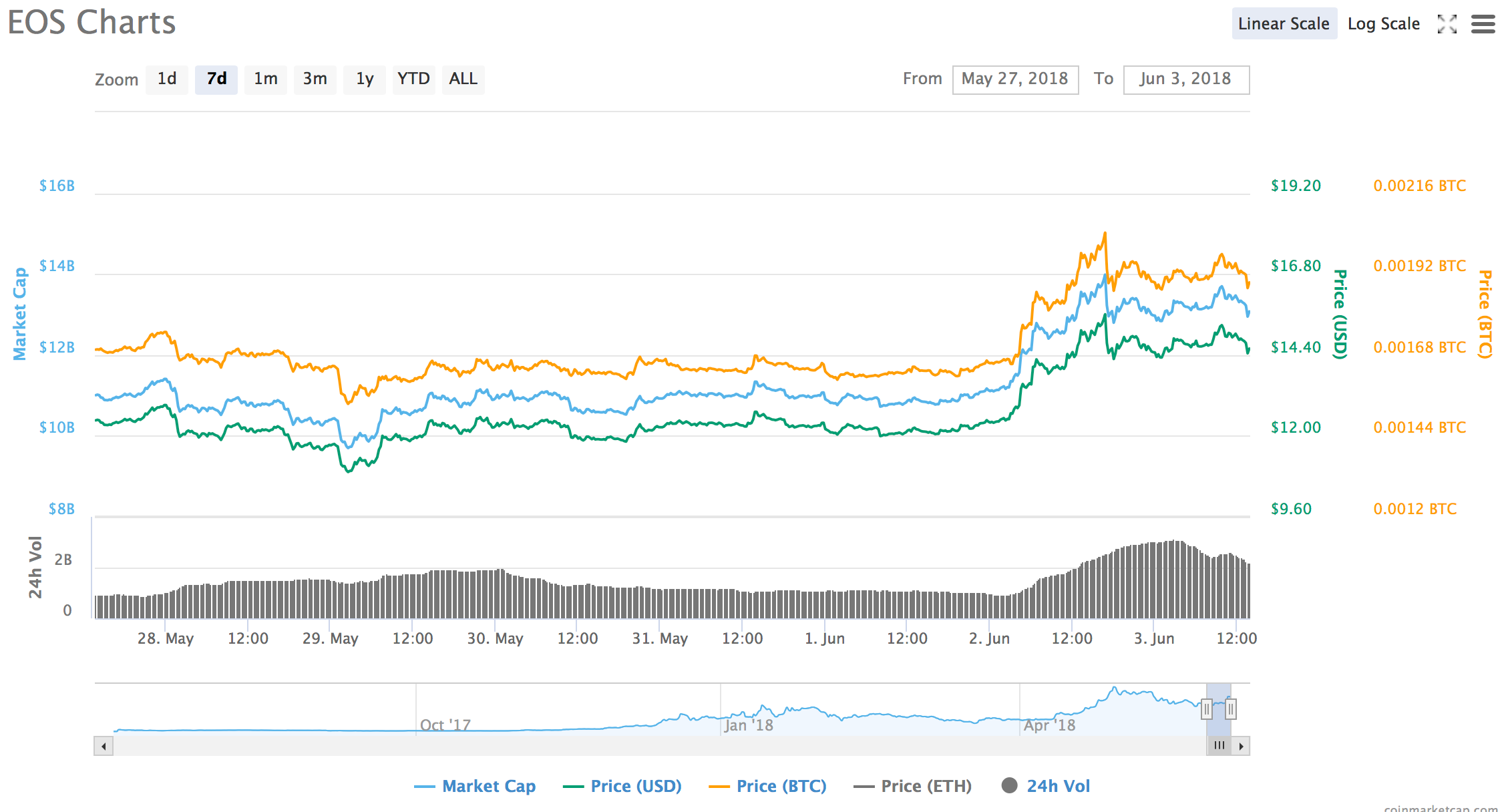The width and height of the screenshot is (1512, 812).
Task: Click the Apr '18 navigator label
Action: (x=1050, y=725)
